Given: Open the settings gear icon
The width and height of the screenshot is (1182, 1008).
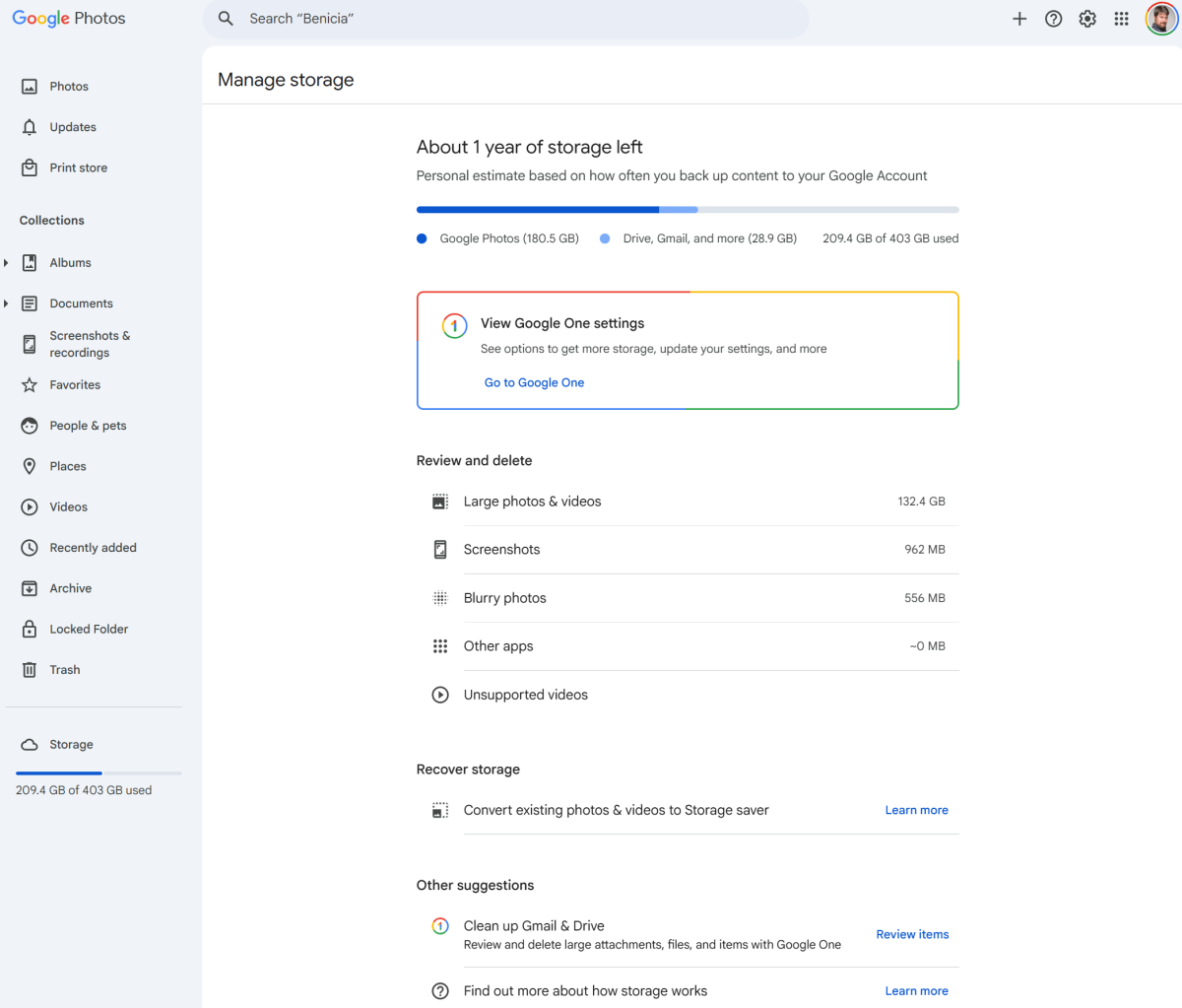Looking at the screenshot, I should [x=1087, y=19].
